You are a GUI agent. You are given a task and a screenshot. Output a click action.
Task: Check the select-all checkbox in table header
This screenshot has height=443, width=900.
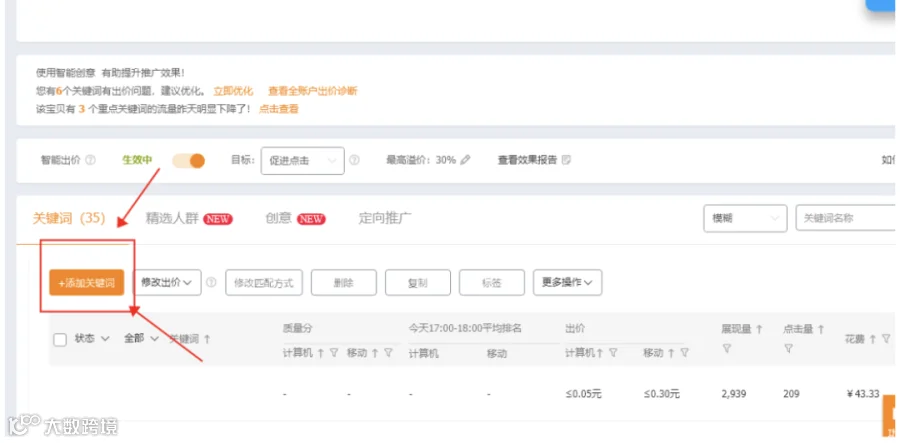(60, 339)
